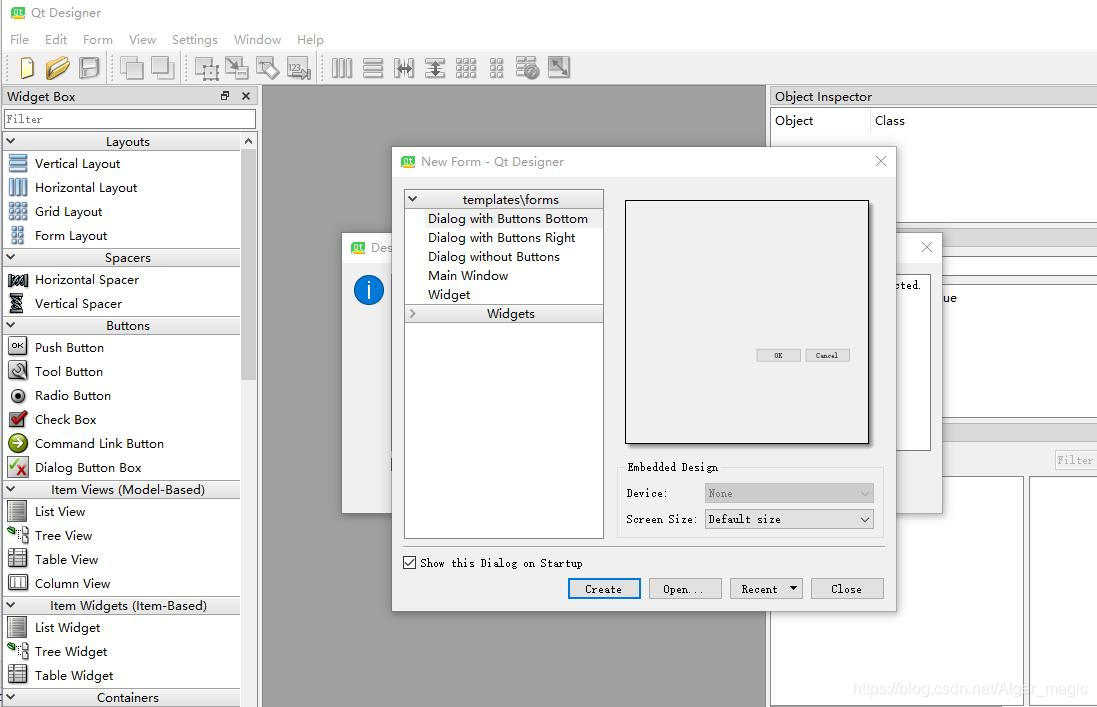1097x707 pixels.
Task: Click the New form toolbar icon
Action: [x=27, y=68]
